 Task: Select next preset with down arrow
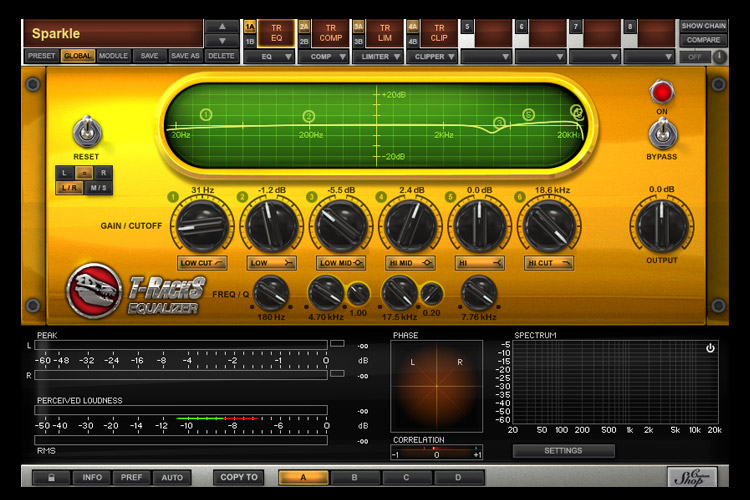tap(222, 41)
